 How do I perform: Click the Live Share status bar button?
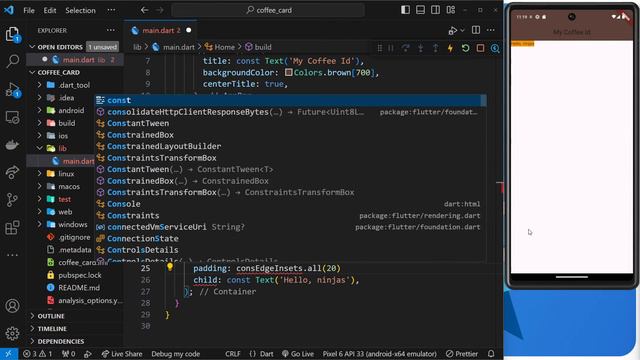[122, 353]
